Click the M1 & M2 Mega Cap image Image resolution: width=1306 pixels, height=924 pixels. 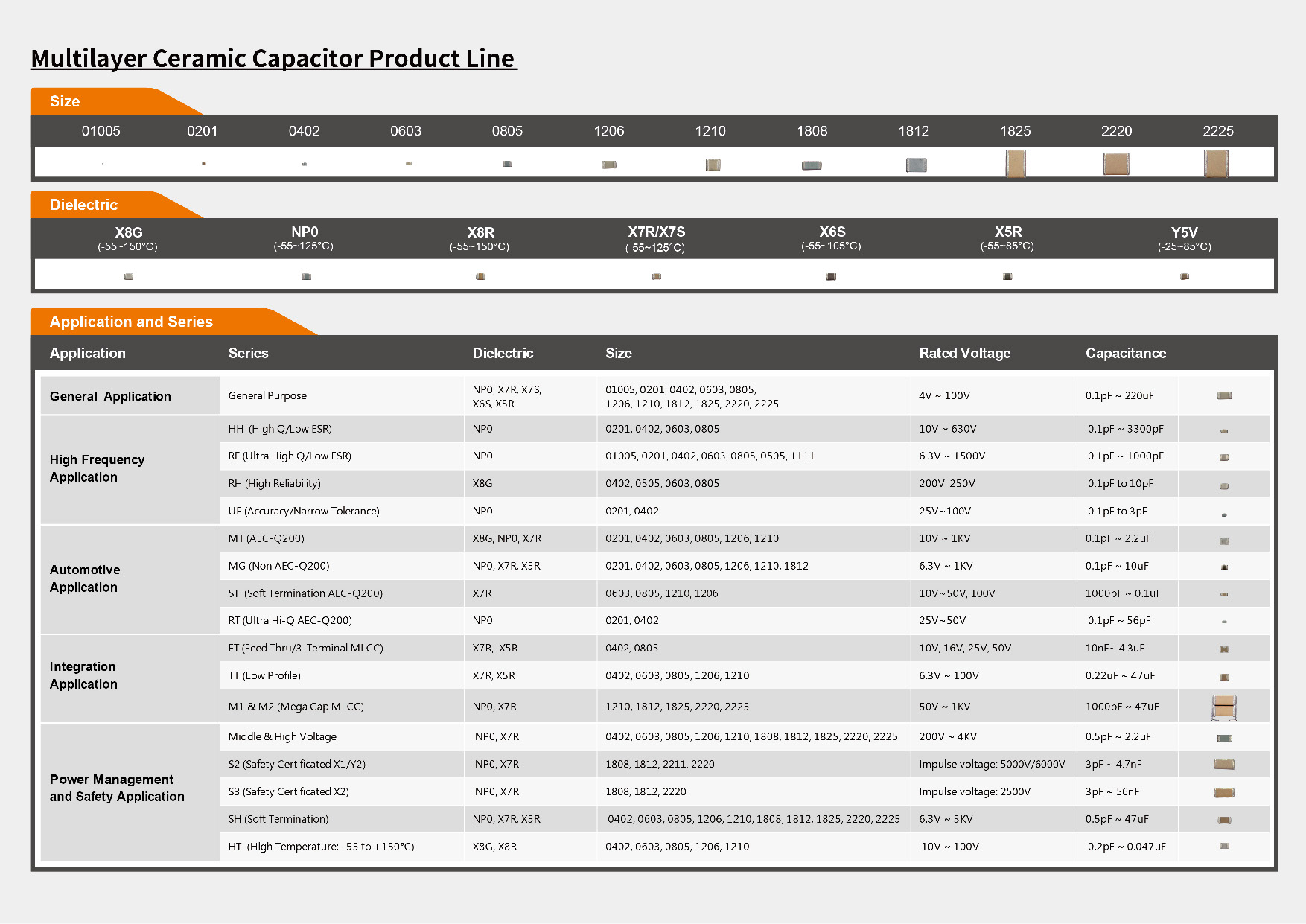click(x=1223, y=707)
